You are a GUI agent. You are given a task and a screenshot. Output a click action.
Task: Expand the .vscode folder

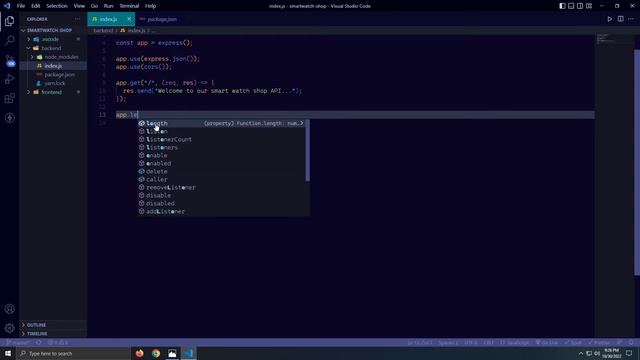[x=53, y=39]
